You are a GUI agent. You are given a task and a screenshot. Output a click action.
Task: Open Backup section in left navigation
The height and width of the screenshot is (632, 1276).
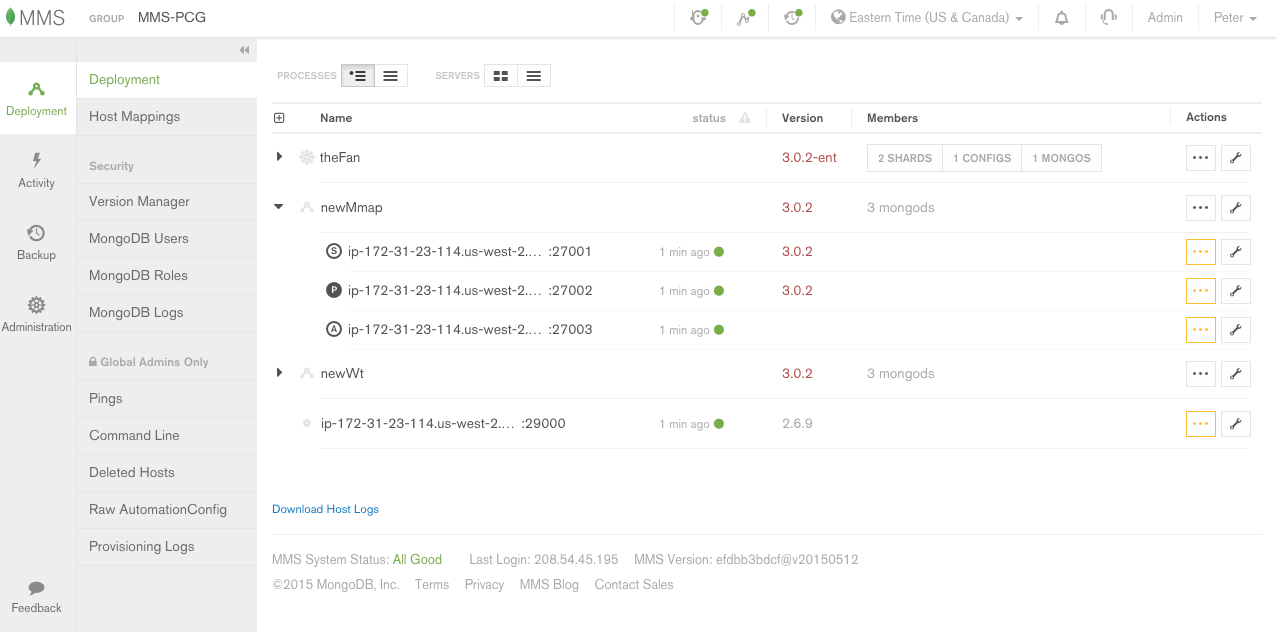[37, 242]
